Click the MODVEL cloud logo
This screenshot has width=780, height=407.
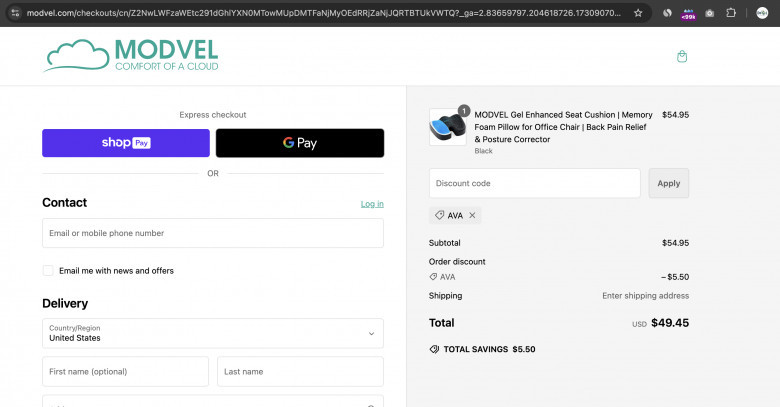(x=131, y=55)
